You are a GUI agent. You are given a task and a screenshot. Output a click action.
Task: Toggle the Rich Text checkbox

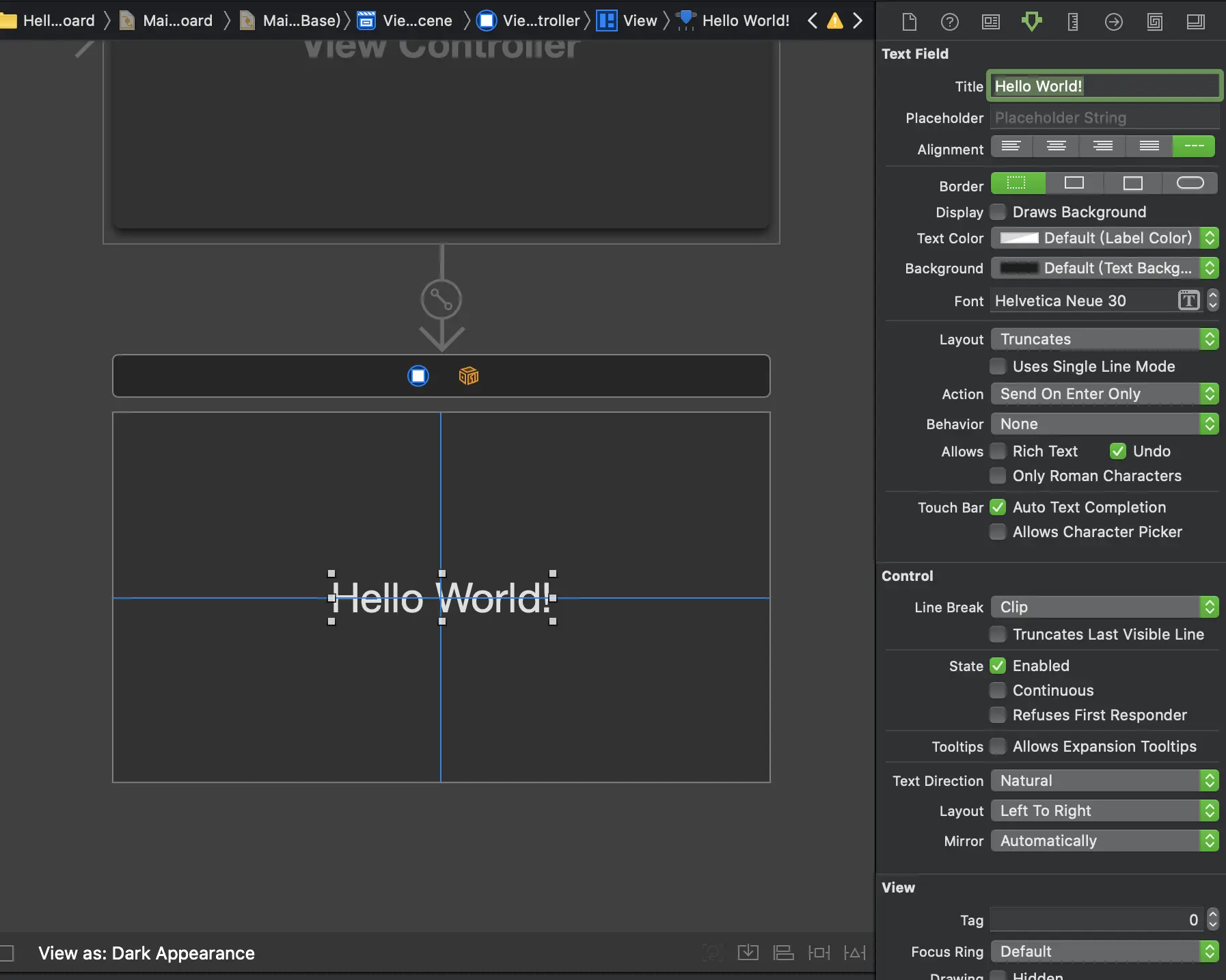[998, 451]
